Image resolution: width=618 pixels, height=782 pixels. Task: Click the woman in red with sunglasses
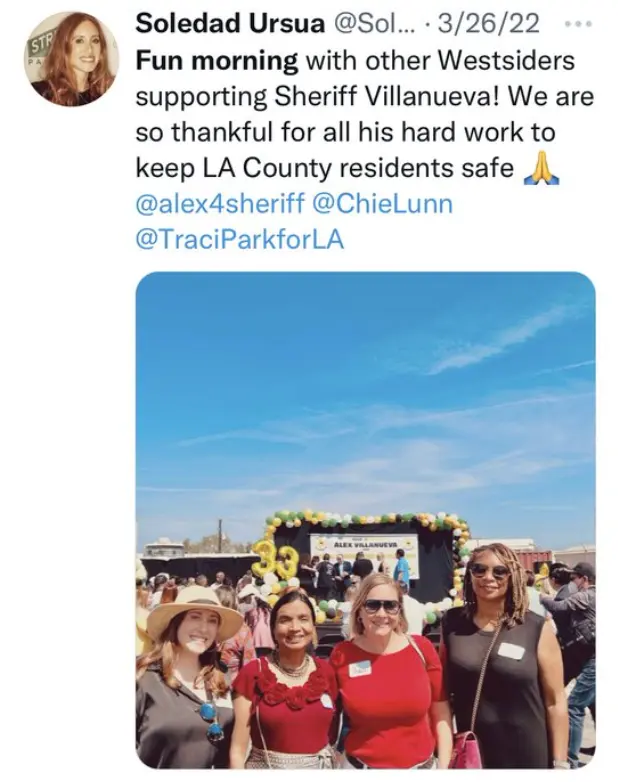click(x=388, y=673)
